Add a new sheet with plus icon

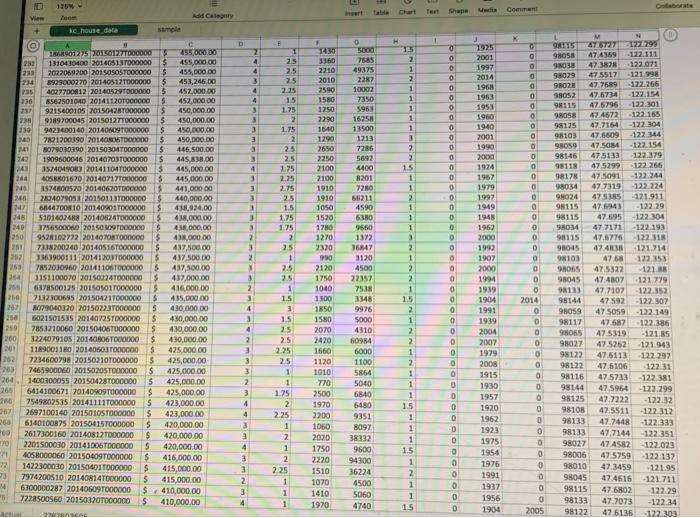(x=37, y=31)
